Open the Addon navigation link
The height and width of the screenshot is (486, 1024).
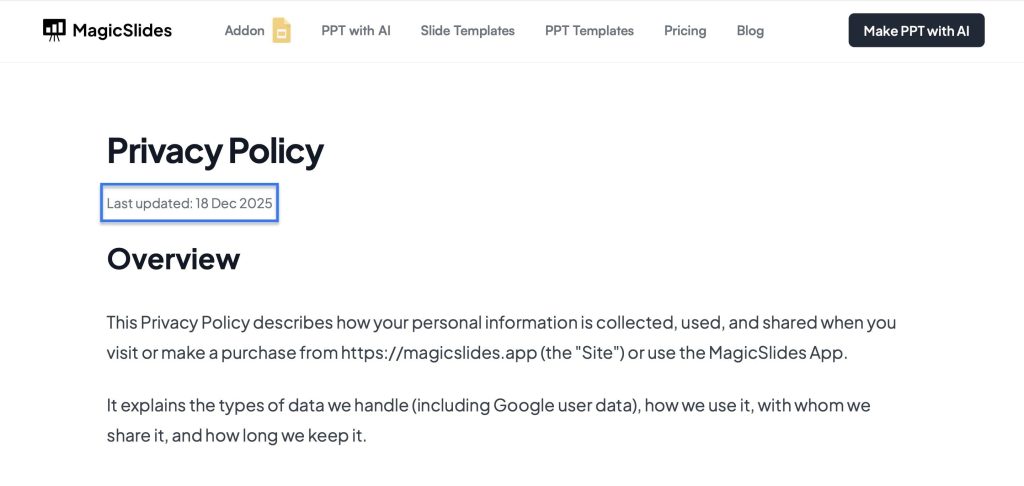point(244,31)
